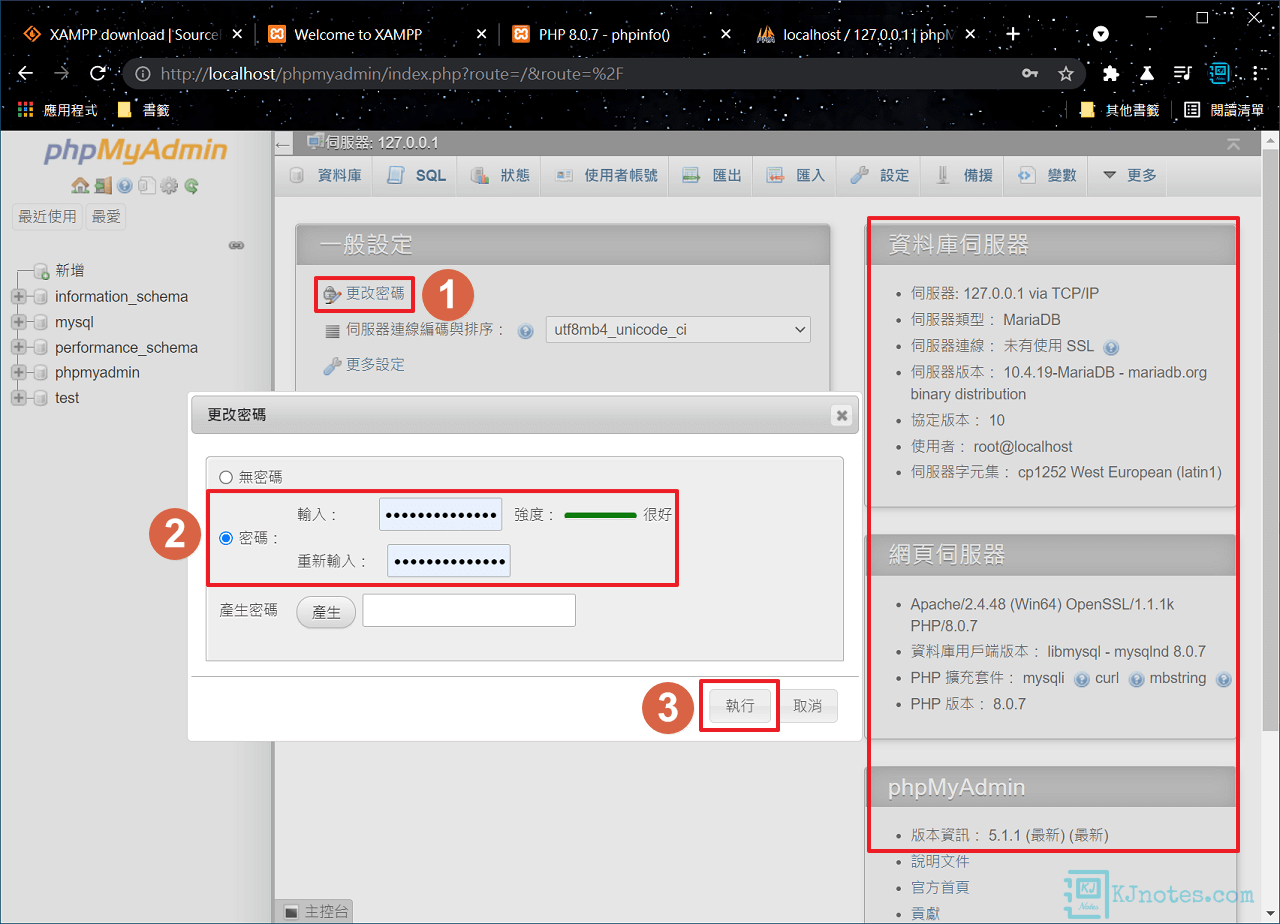The width and height of the screenshot is (1280, 924).
Task: Click the 最愛 button
Action: coord(106,216)
